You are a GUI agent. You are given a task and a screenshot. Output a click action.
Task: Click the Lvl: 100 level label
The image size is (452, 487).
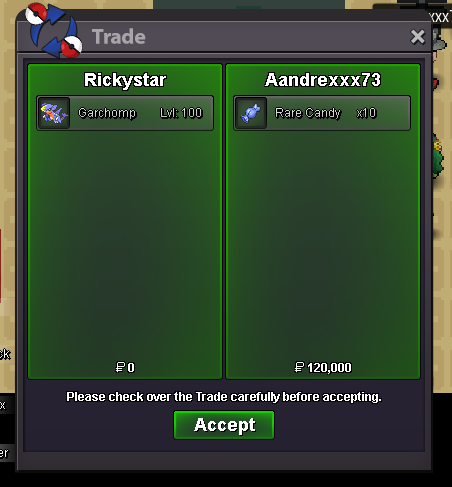pyautogui.click(x=181, y=113)
